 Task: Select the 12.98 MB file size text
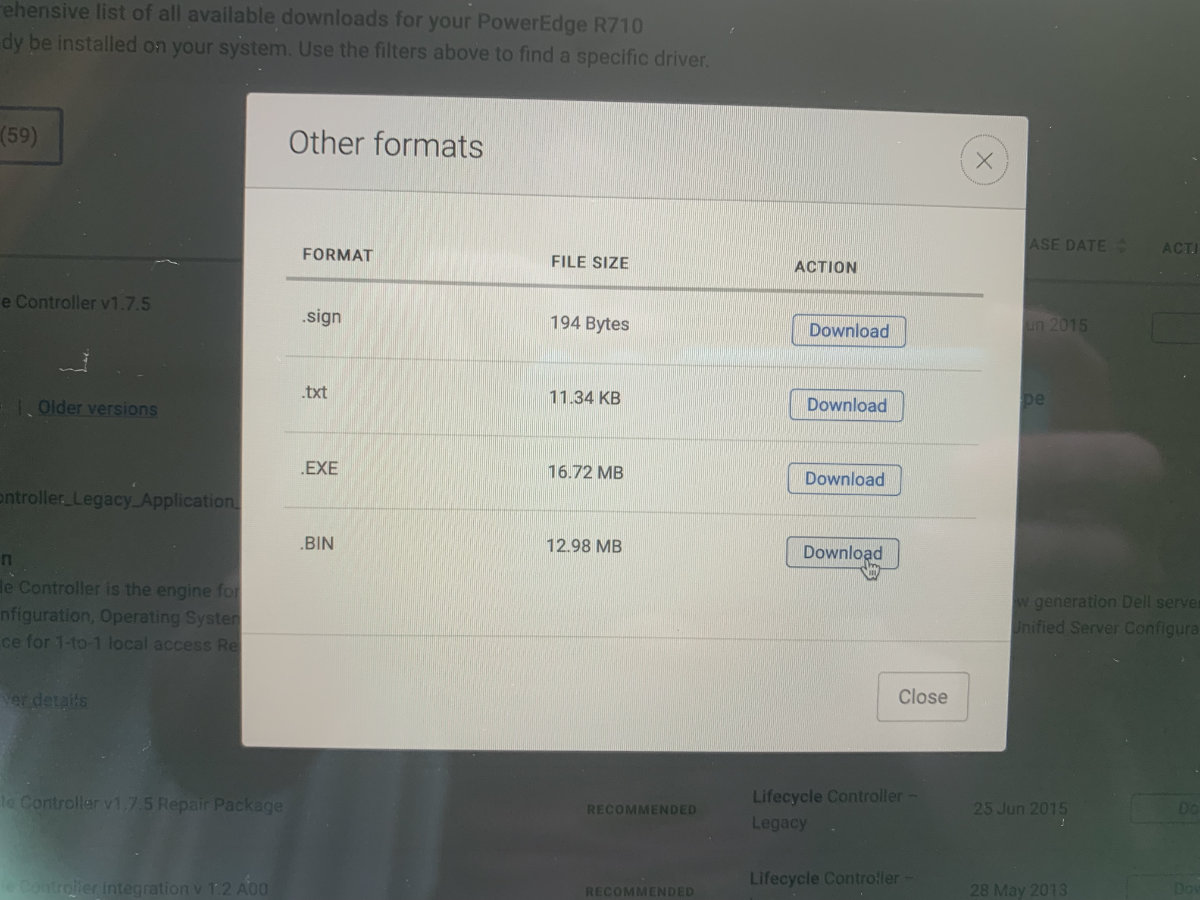pos(585,545)
